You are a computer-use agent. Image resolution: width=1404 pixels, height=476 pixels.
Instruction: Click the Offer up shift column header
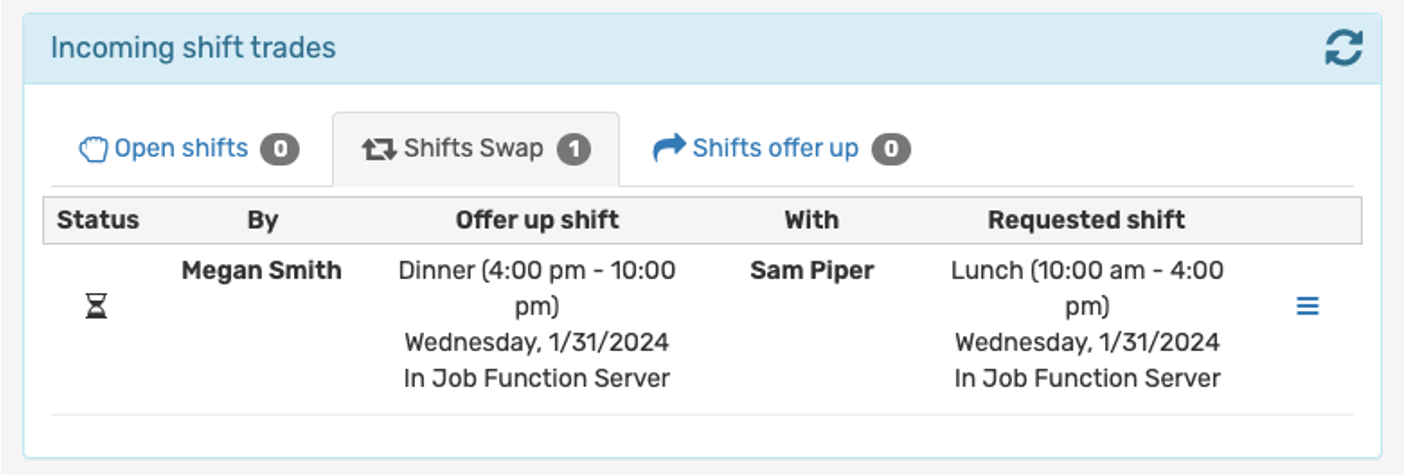point(537,220)
